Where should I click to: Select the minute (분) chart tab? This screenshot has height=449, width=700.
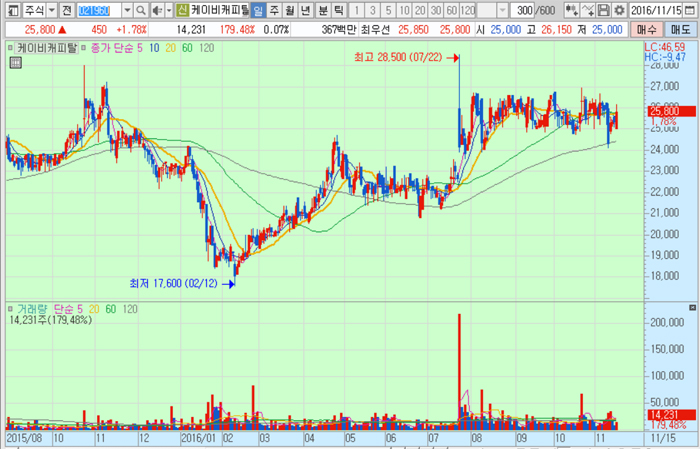click(x=321, y=9)
